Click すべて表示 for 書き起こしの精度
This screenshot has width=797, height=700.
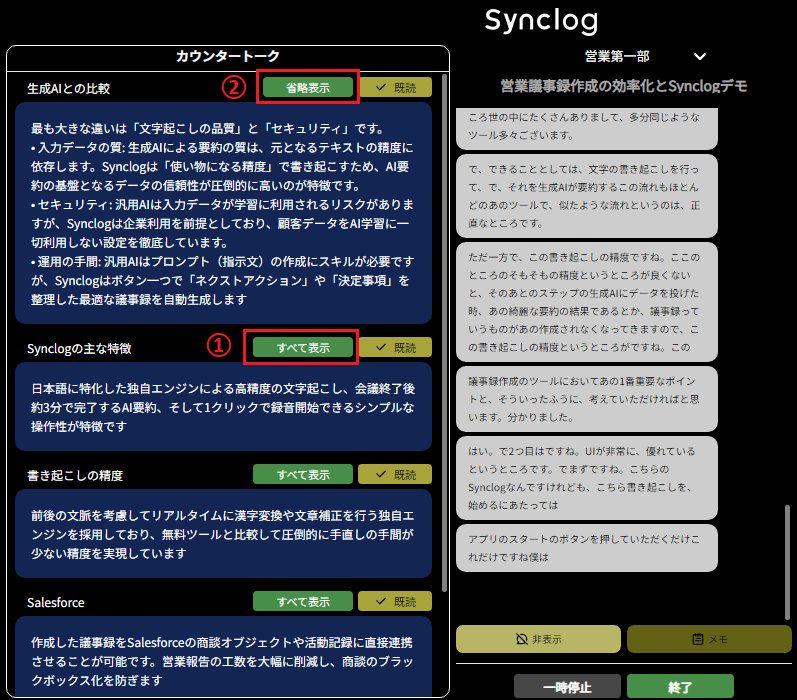303,474
